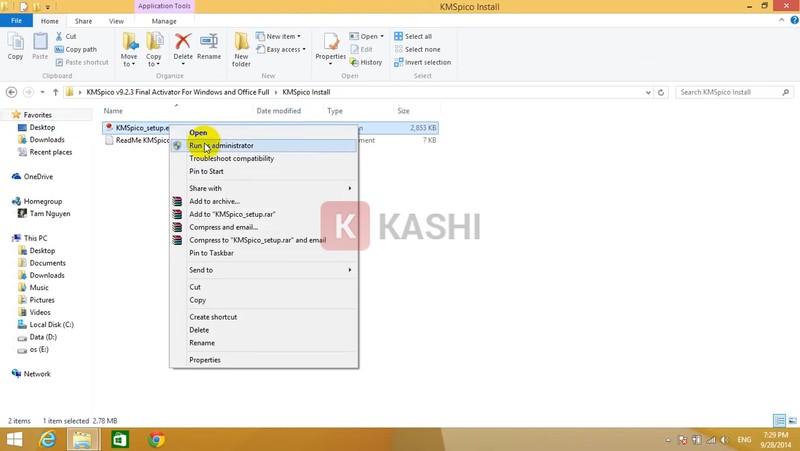The width and height of the screenshot is (800, 451).
Task: Go up one folder level arrow
Action: coord(55,92)
